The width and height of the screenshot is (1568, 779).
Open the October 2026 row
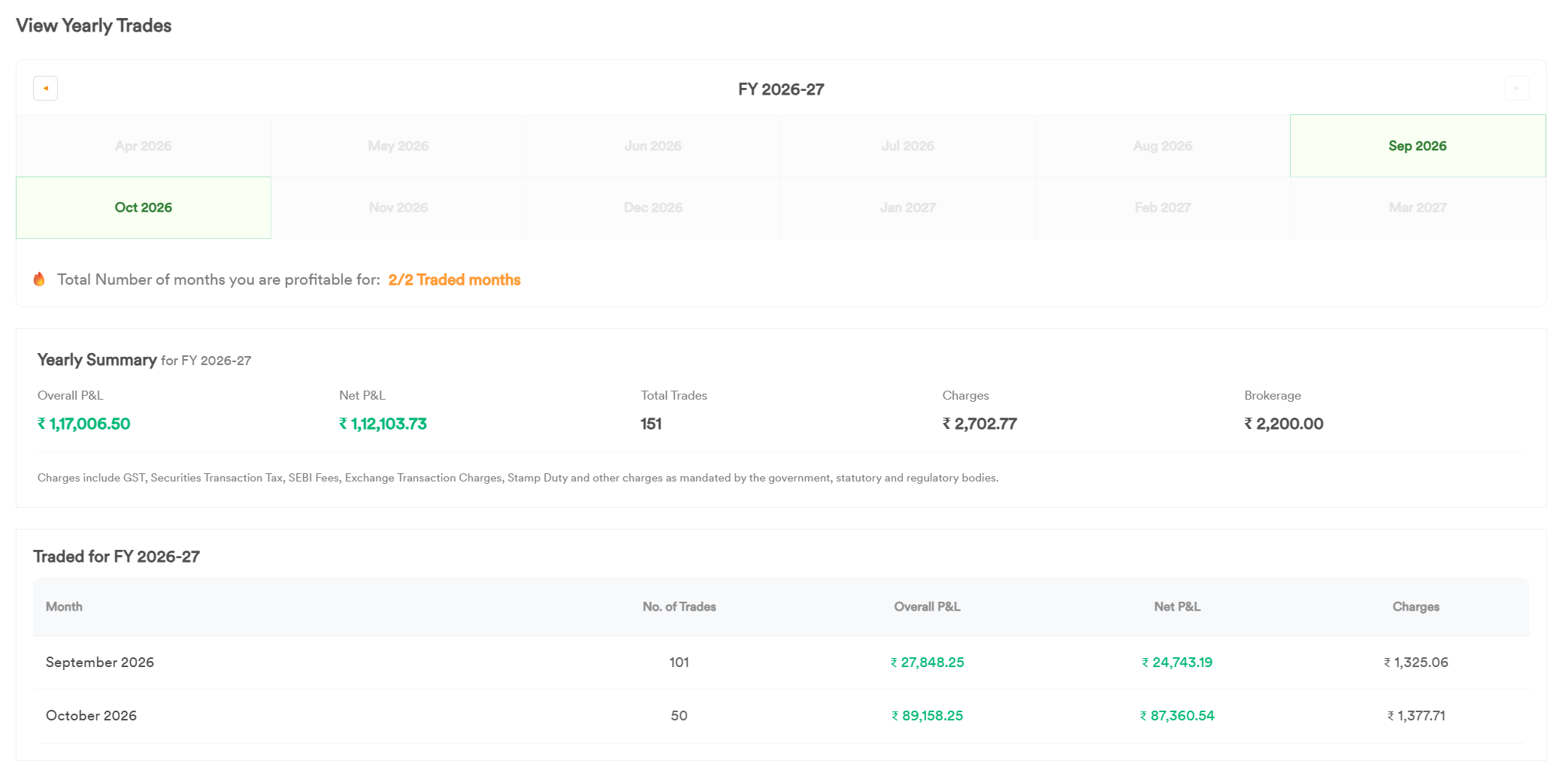pyautogui.click(x=781, y=716)
